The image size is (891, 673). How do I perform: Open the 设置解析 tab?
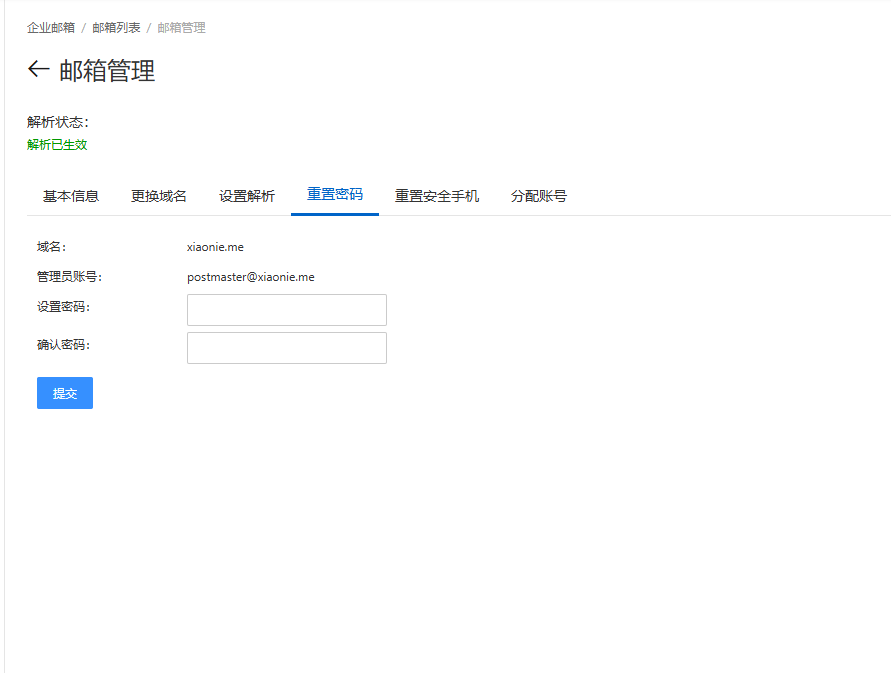pos(246,196)
